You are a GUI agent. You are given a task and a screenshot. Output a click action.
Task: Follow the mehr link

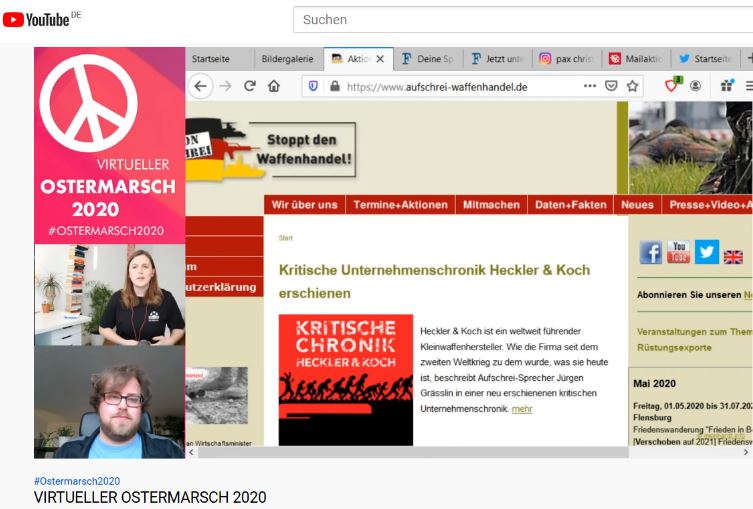(x=522, y=409)
